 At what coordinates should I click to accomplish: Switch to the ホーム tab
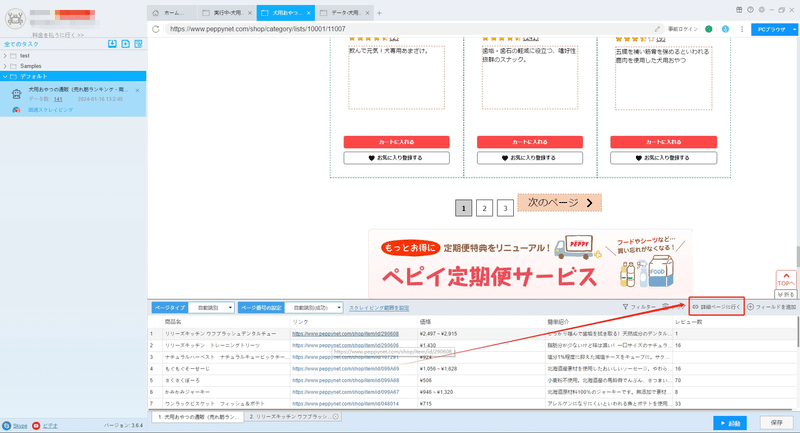172,13
